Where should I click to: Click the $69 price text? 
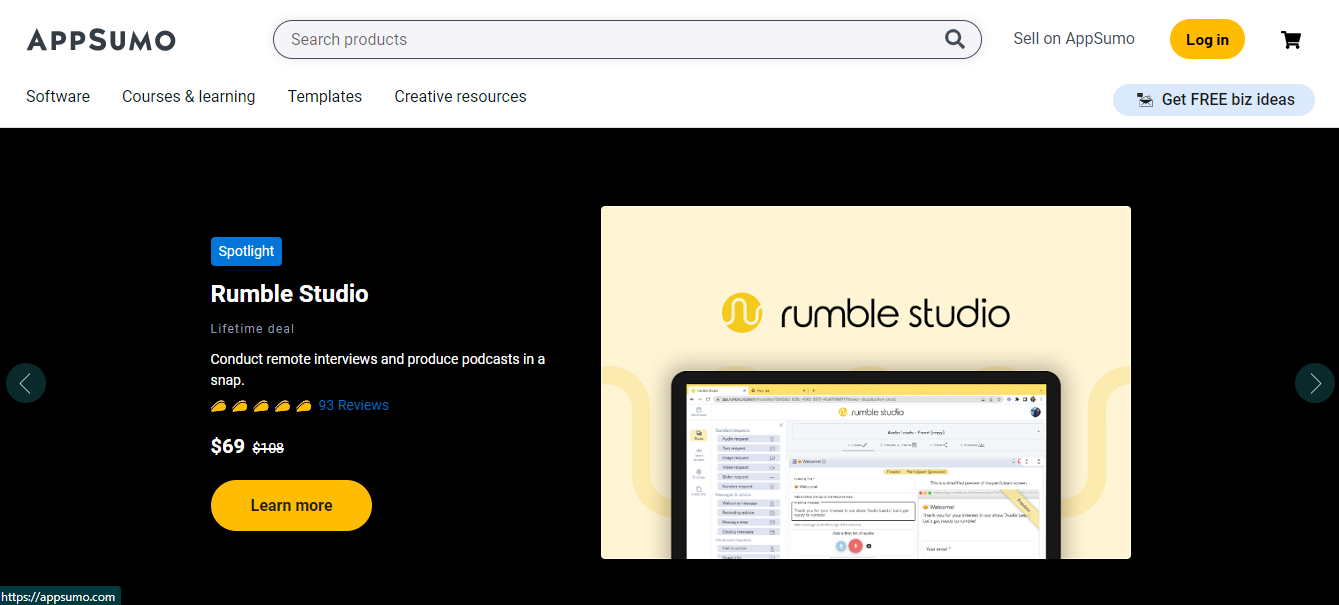[x=228, y=446]
